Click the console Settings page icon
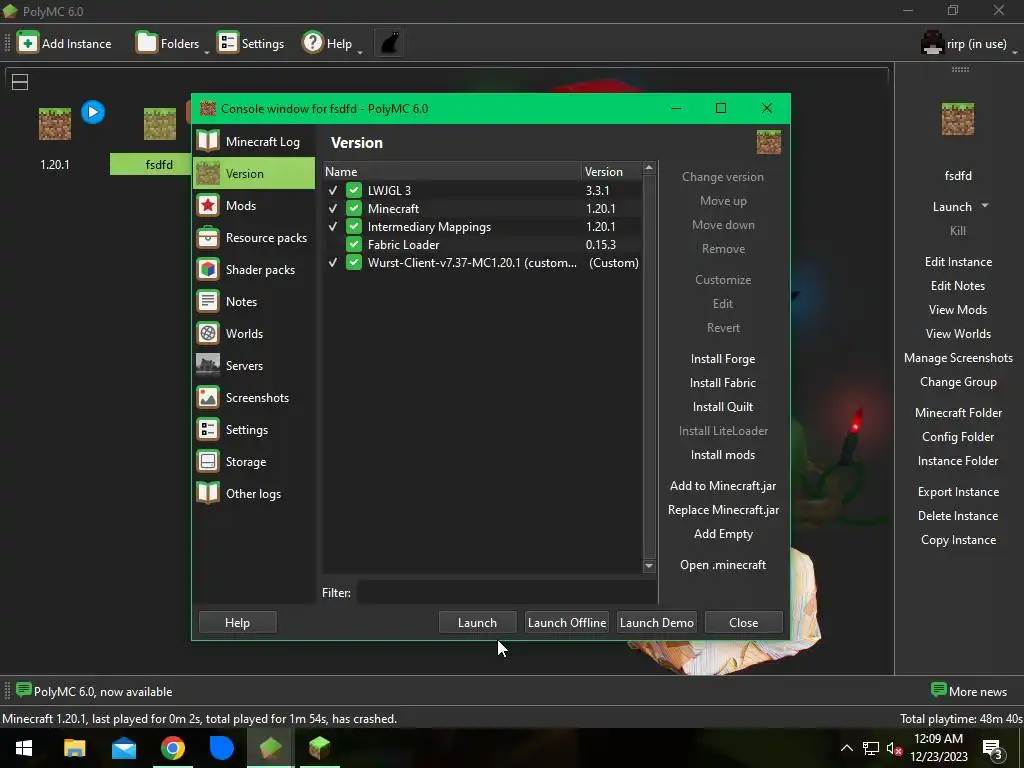Image resolution: width=1024 pixels, height=768 pixels. pos(208,430)
